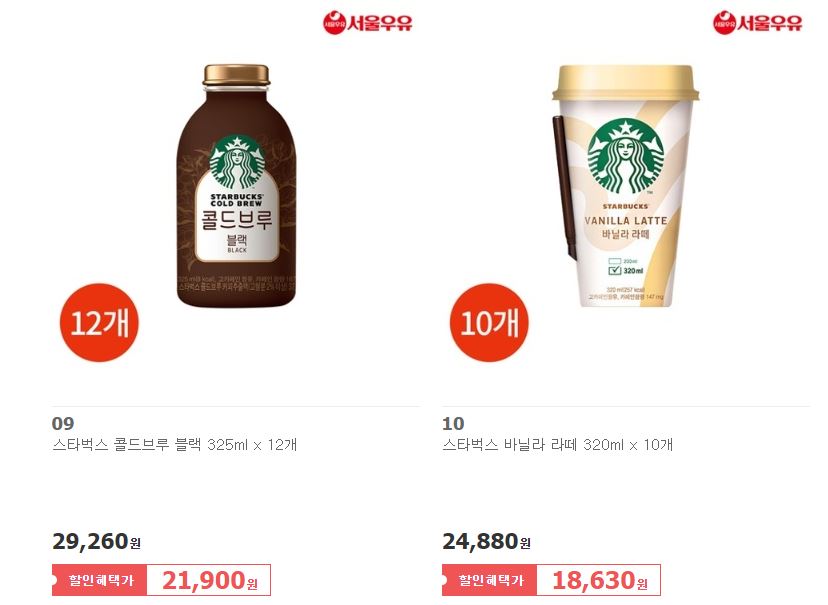The height and width of the screenshot is (605, 828).
Task: Select the discounted price 21,900원
Action: pos(209,580)
